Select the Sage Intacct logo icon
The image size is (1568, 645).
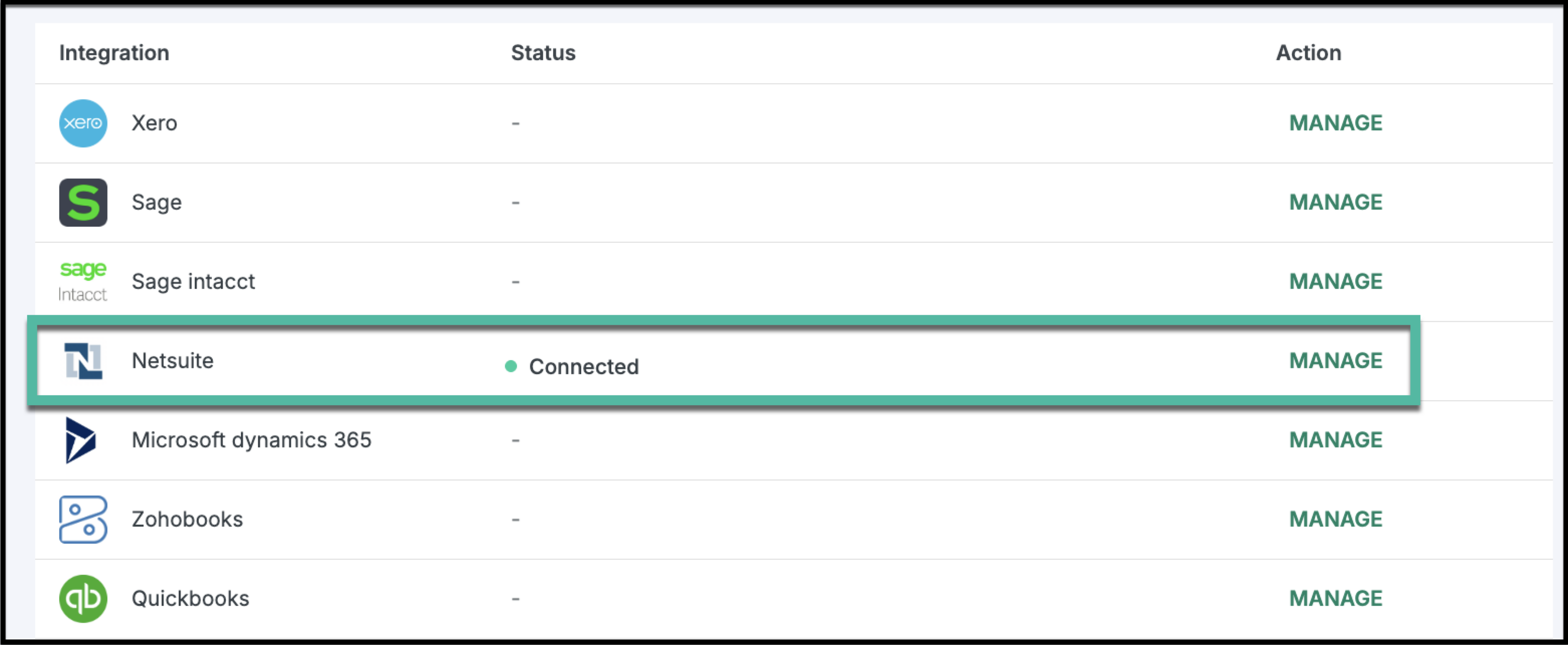(83, 281)
